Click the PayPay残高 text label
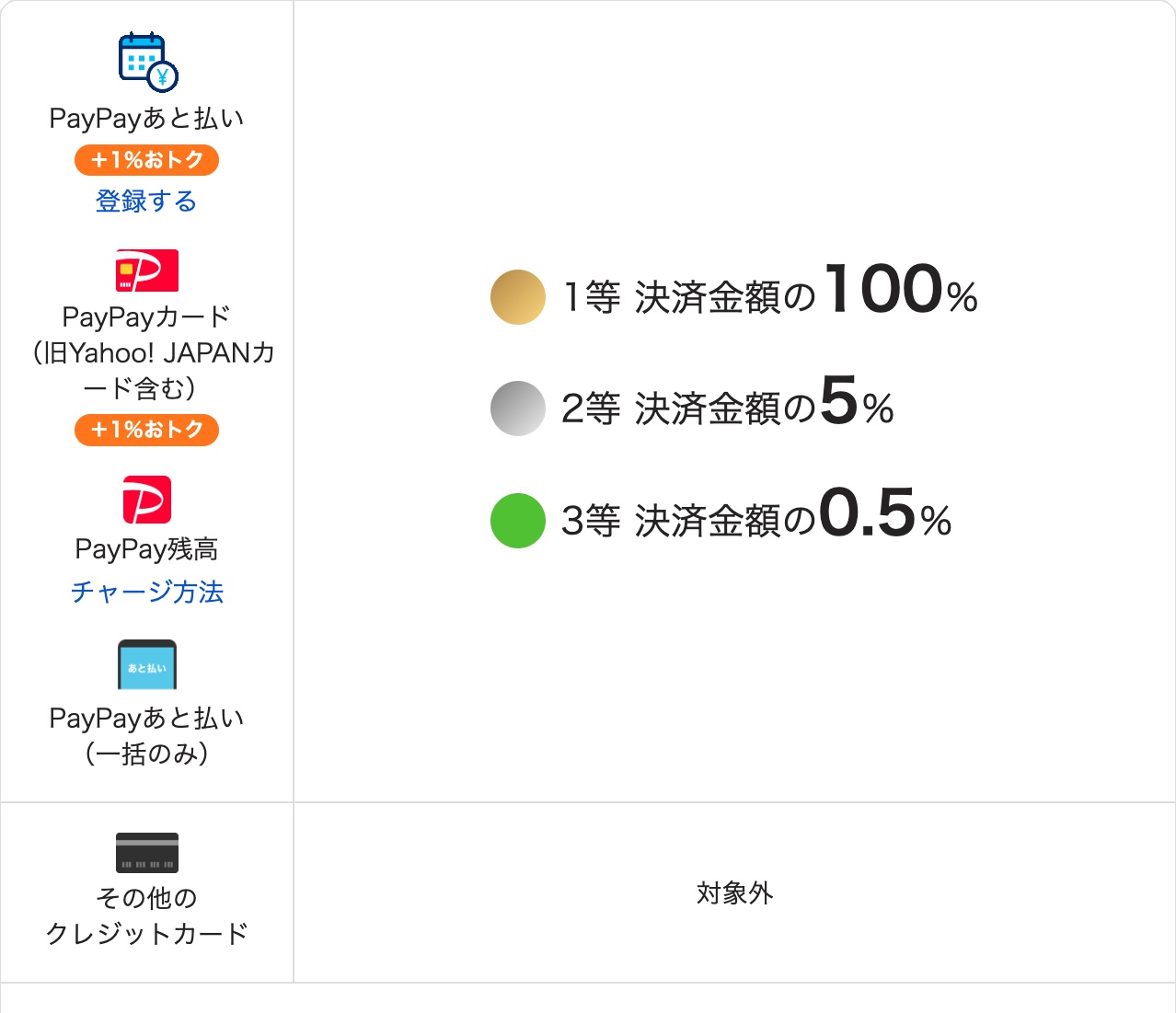The width and height of the screenshot is (1176, 1013). click(147, 549)
